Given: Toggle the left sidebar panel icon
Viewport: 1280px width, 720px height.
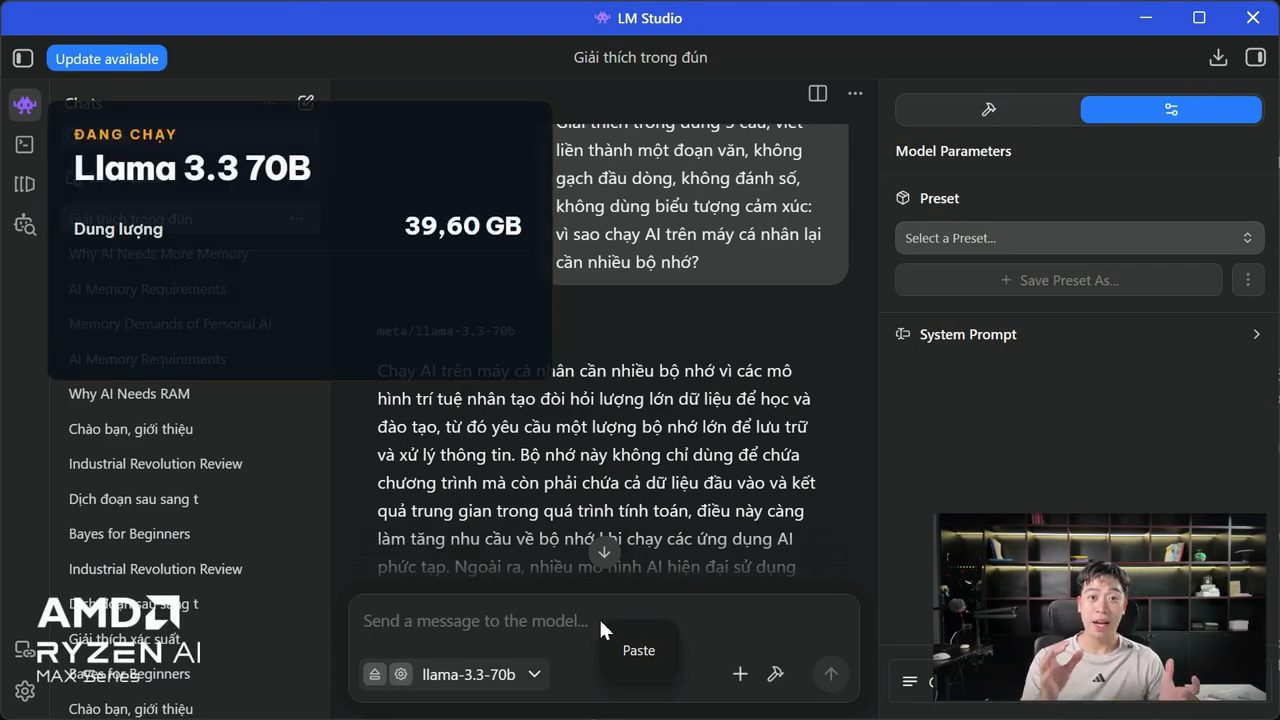Looking at the screenshot, I should tap(23, 58).
